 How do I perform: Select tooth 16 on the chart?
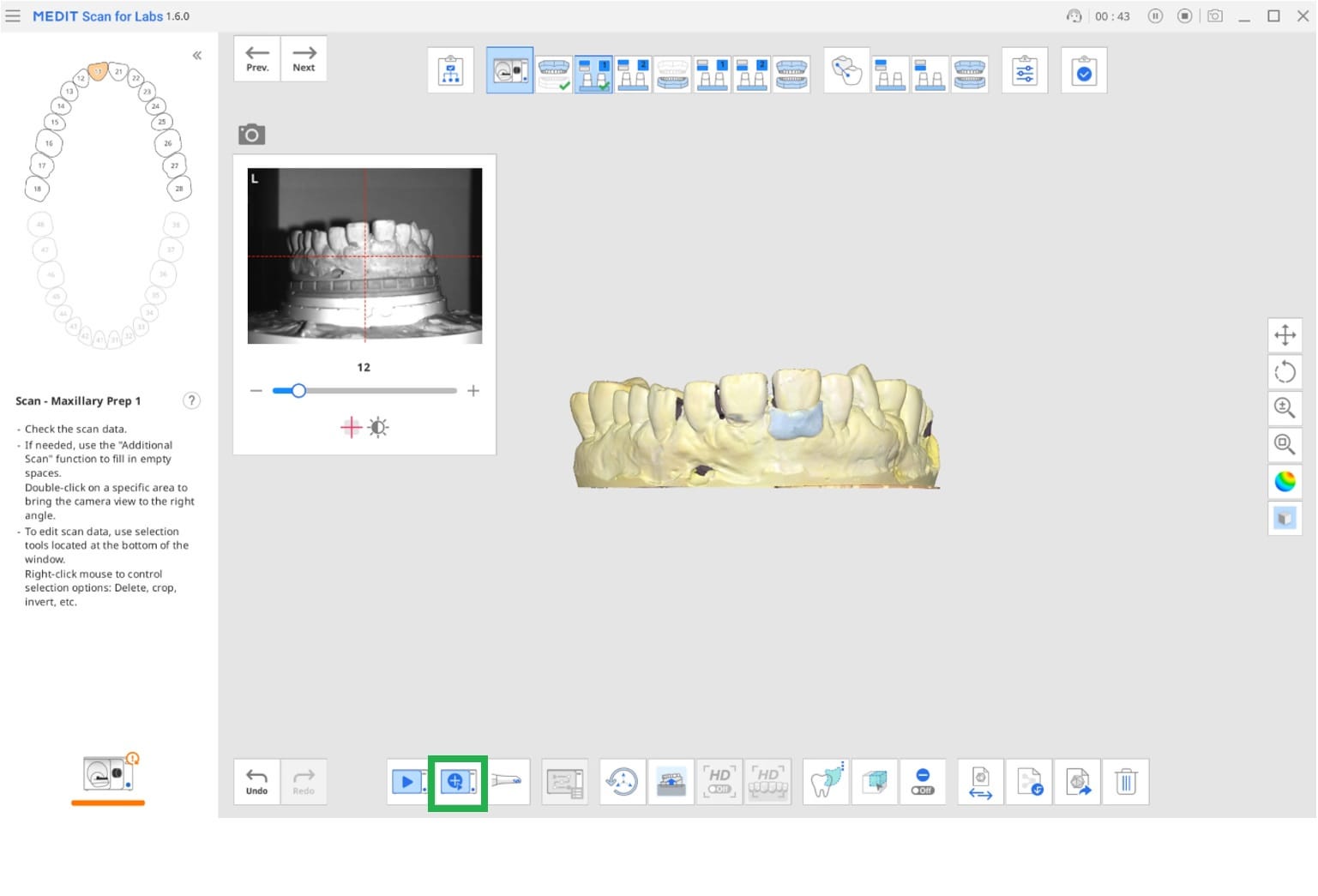[49, 143]
